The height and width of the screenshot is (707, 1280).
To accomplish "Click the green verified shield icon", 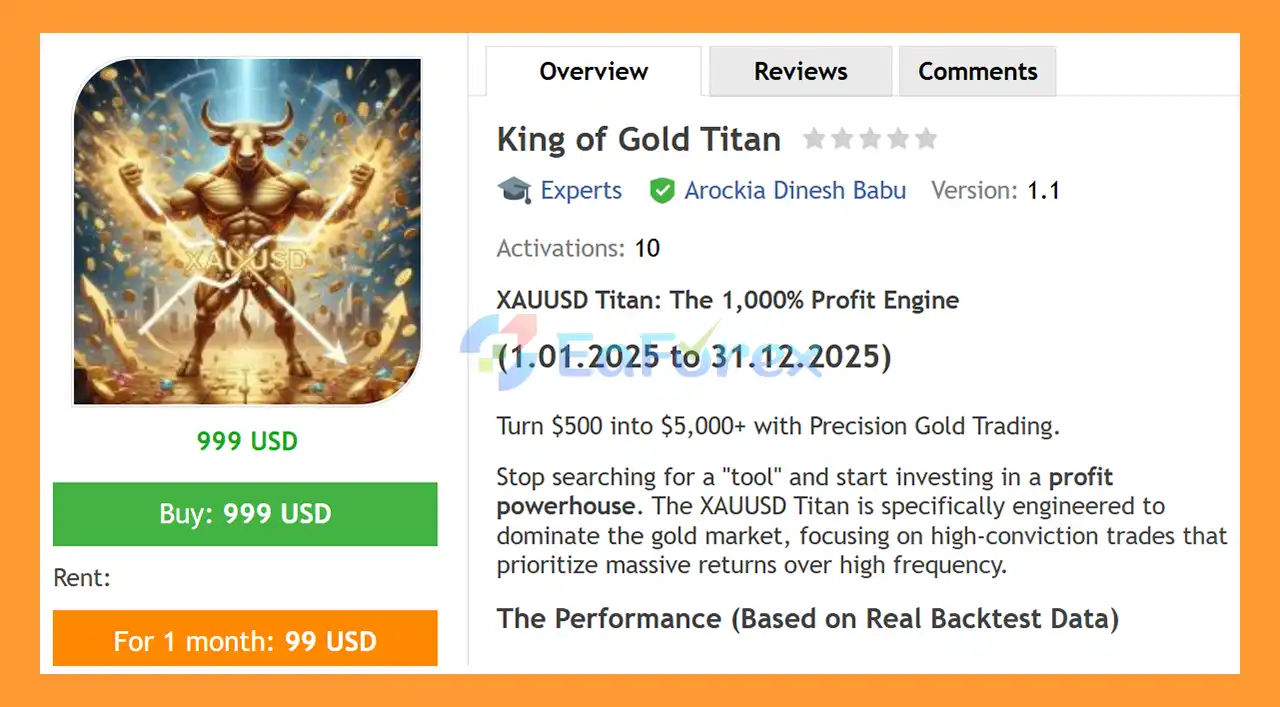I will (x=662, y=190).
